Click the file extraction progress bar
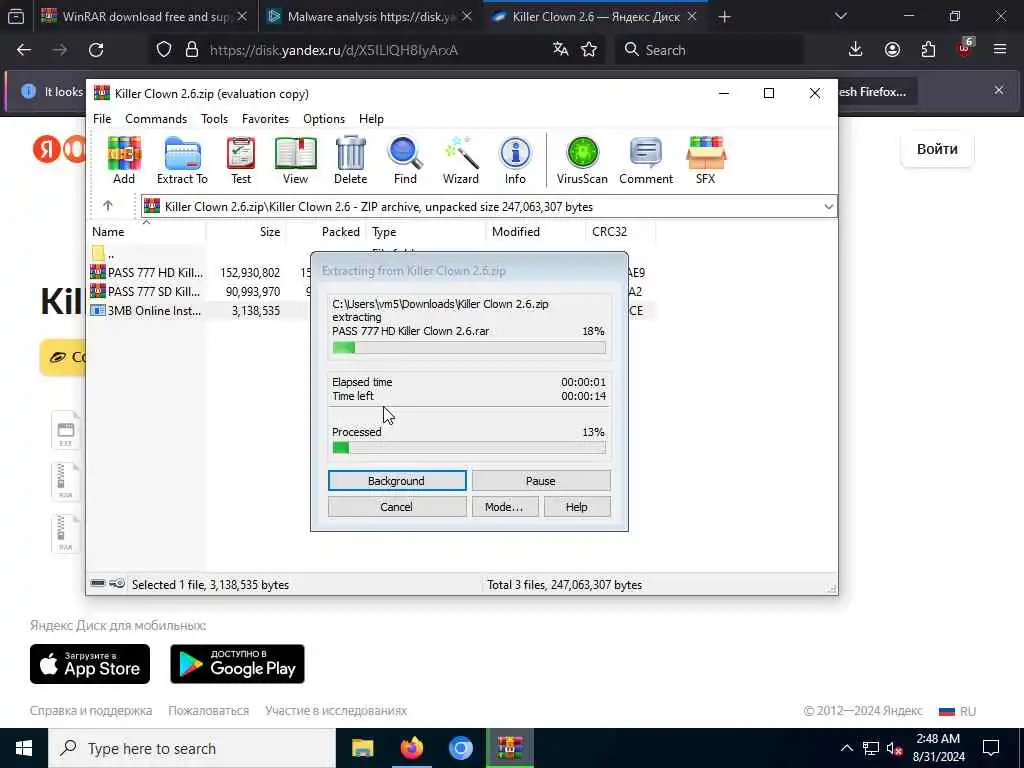 (469, 348)
